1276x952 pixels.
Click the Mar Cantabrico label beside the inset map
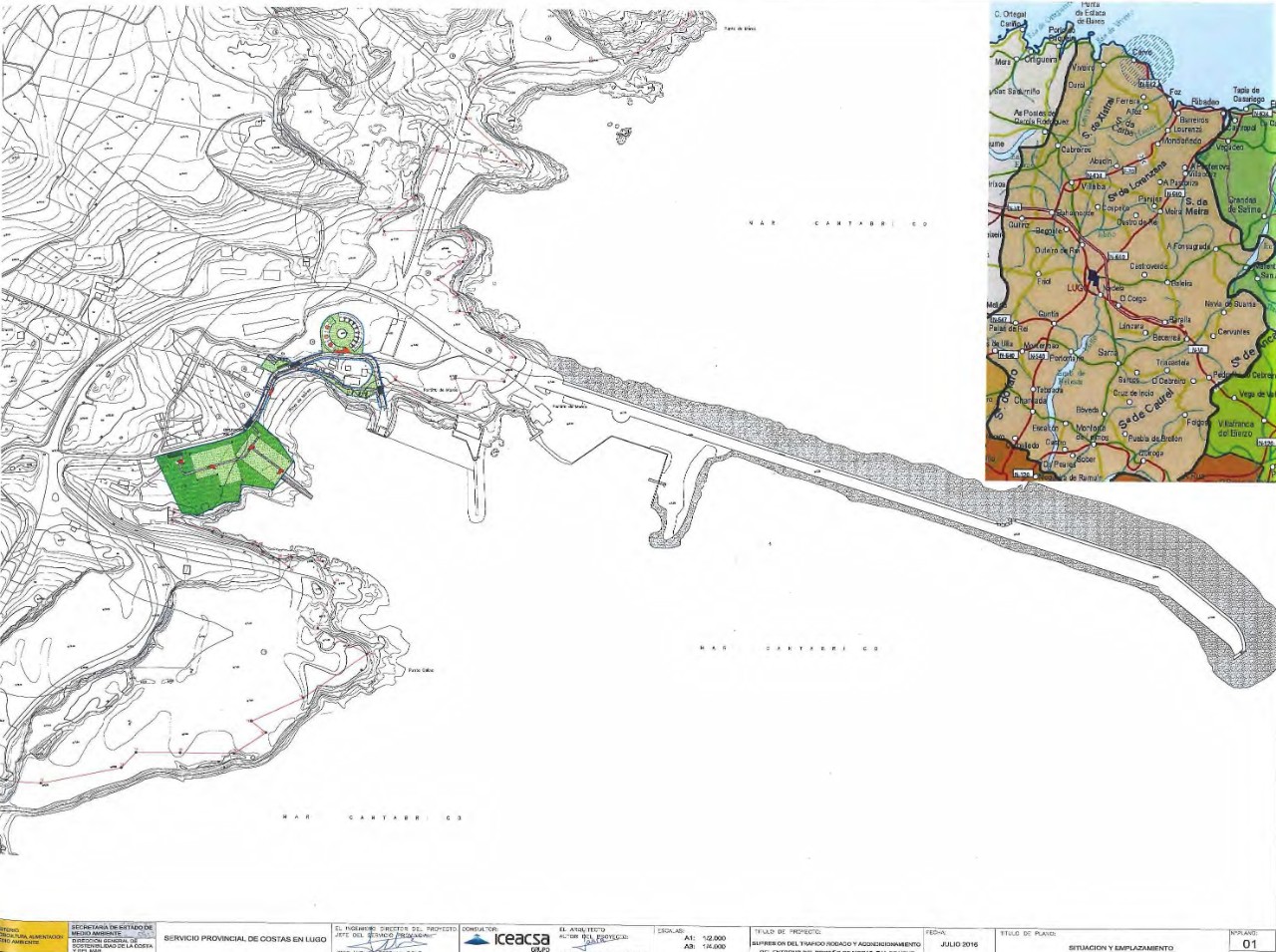pyautogui.click(x=837, y=224)
